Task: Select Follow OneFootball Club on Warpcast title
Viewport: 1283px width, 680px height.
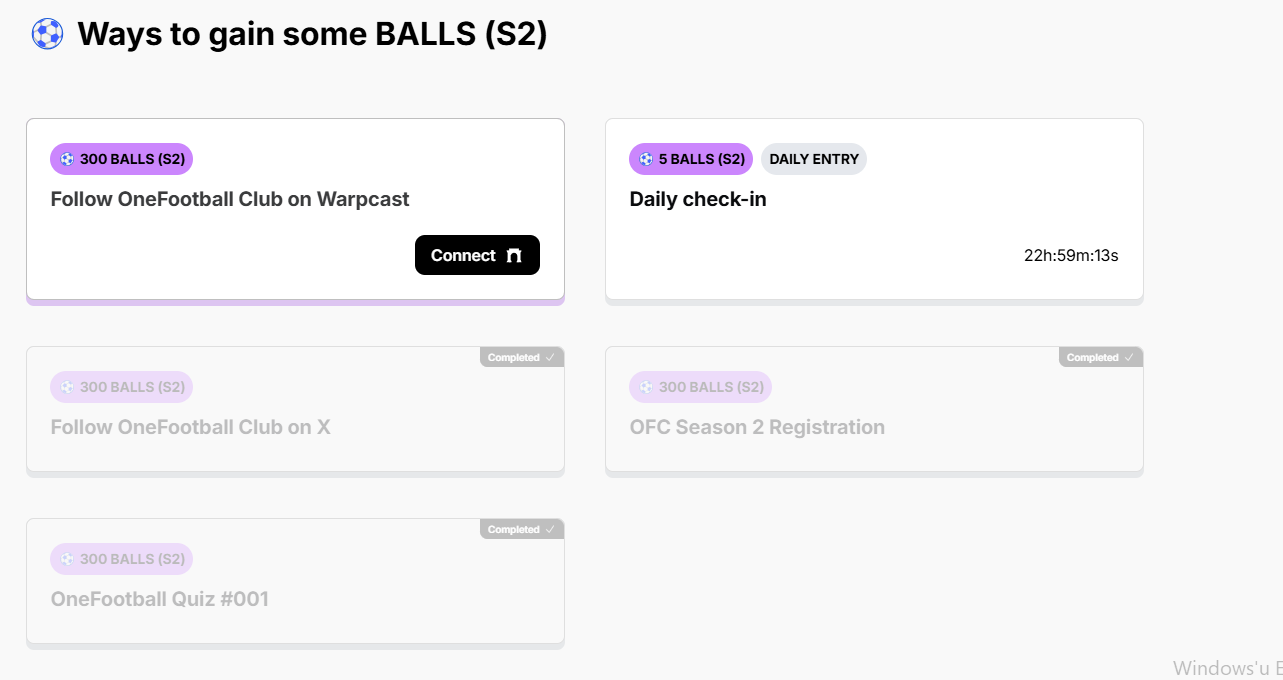Action: pos(230,199)
